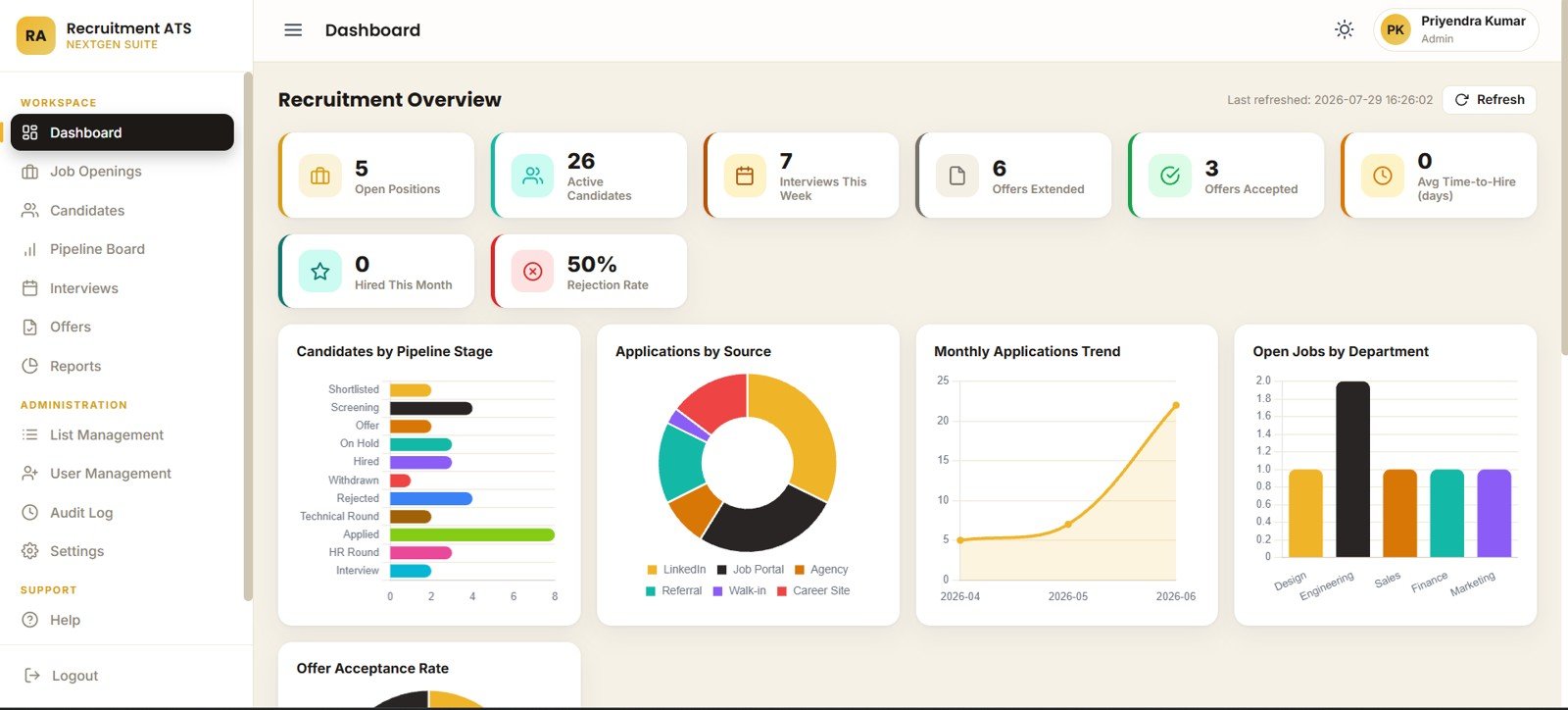1568x710 pixels.
Task: Click the Rejected bar in pipeline chart
Action: point(431,498)
